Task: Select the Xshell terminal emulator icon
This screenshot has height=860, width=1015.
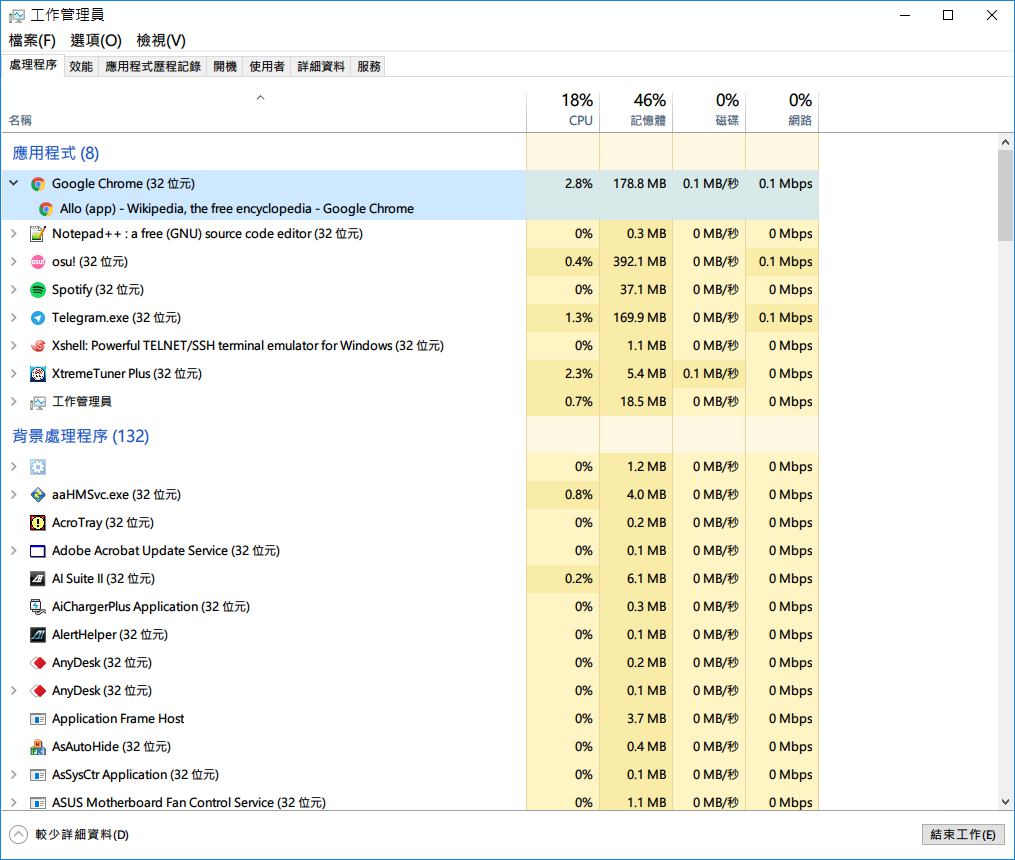Action: pos(38,346)
